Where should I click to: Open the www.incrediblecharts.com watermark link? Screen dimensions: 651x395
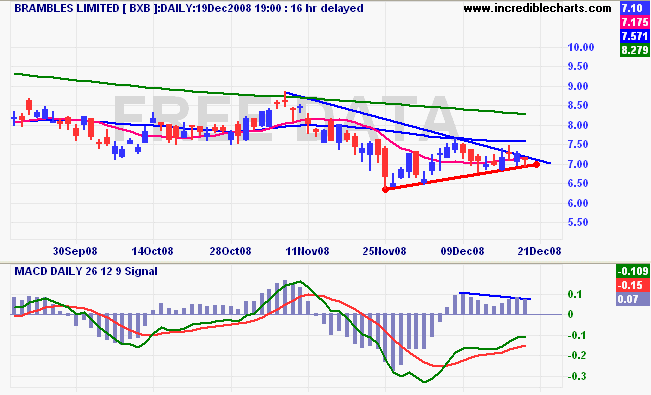(x=537, y=8)
